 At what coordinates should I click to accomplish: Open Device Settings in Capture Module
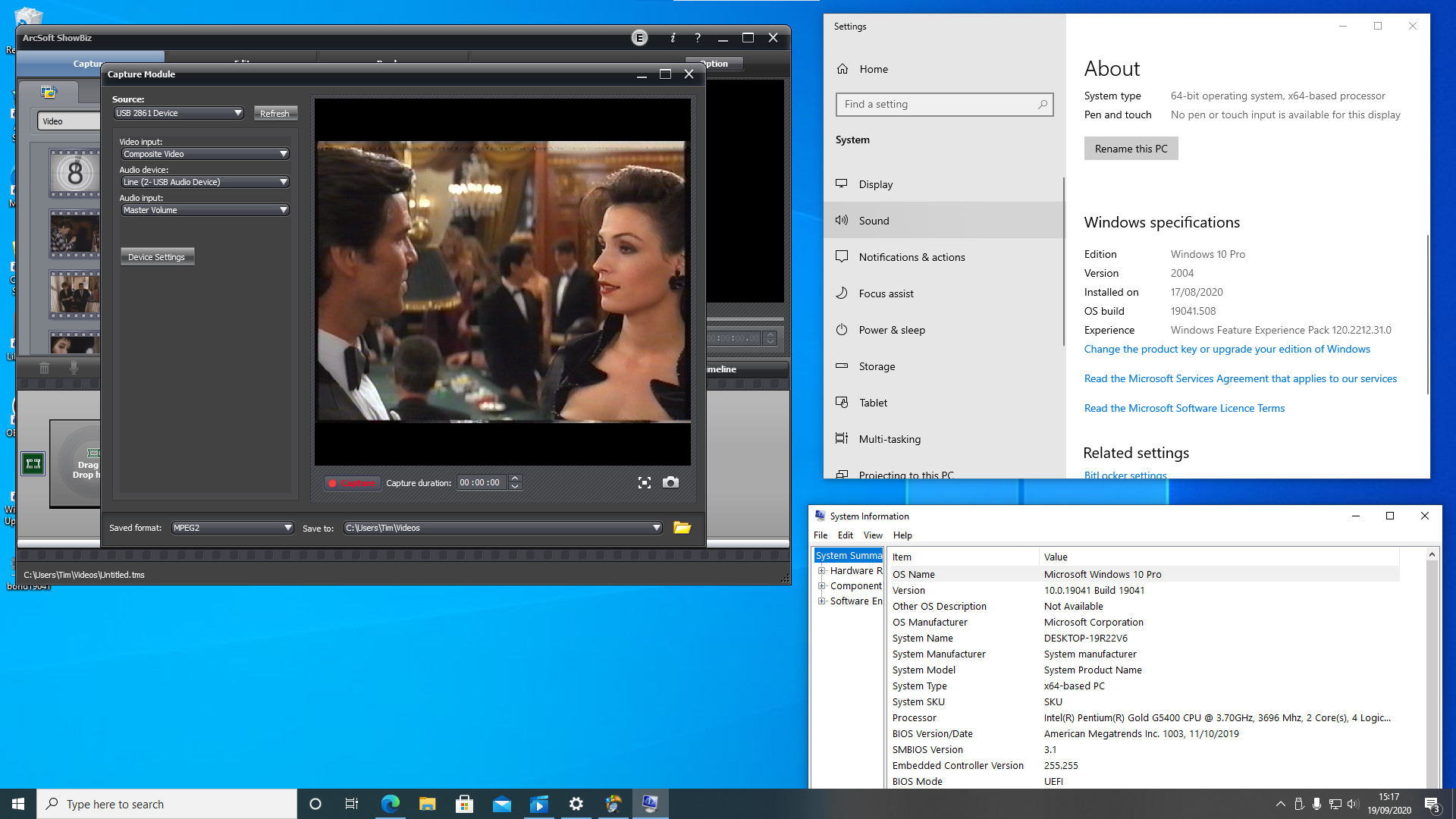click(x=157, y=257)
